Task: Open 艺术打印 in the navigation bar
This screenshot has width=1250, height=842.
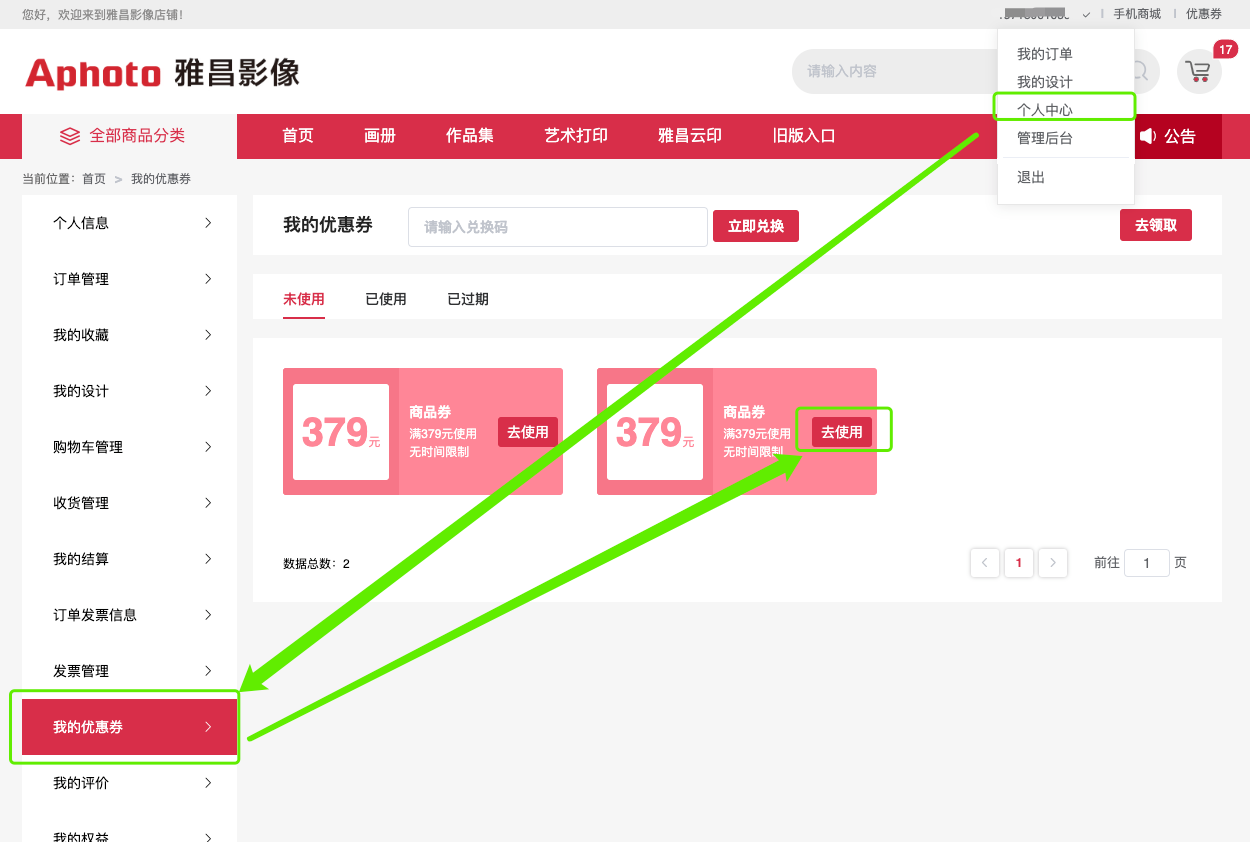Action: [575, 136]
